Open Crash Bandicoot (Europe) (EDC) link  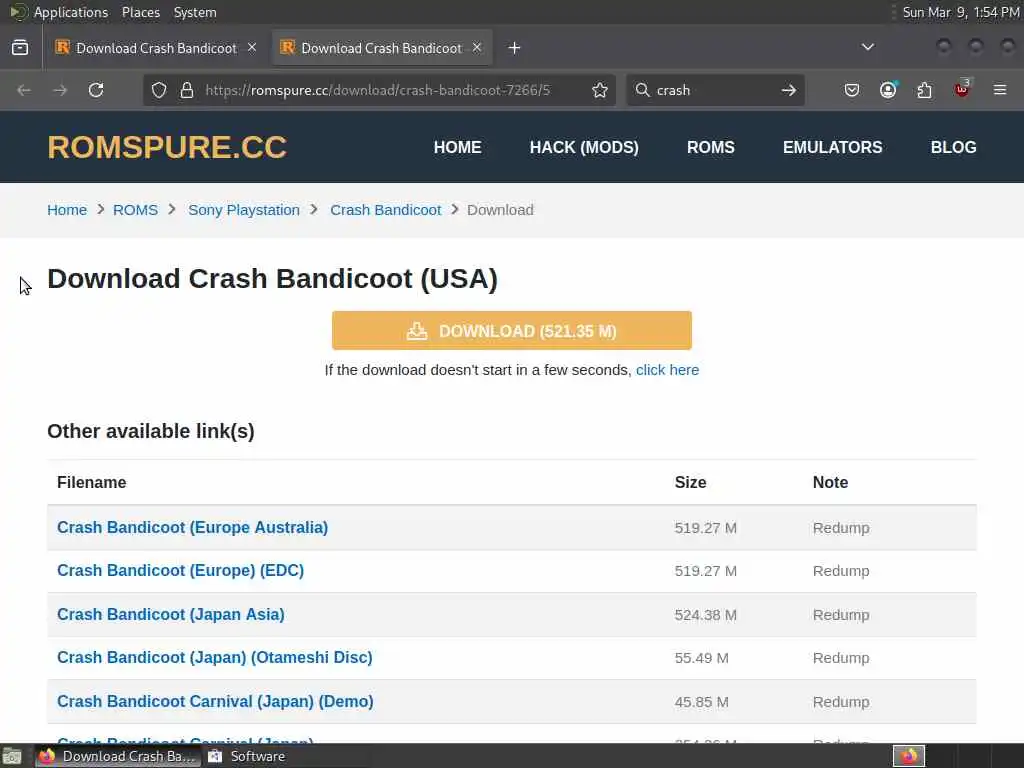coord(180,571)
